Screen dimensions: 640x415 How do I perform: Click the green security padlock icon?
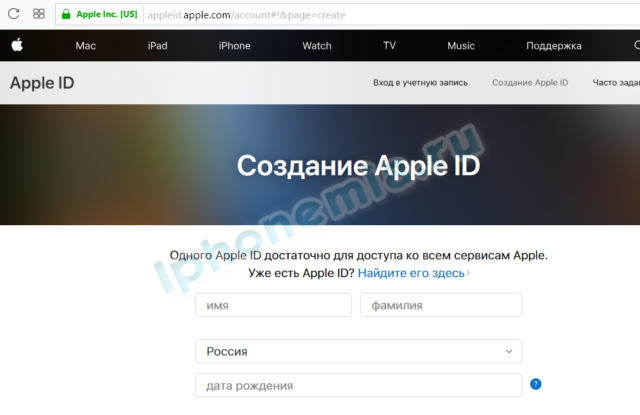pyautogui.click(x=66, y=14)
